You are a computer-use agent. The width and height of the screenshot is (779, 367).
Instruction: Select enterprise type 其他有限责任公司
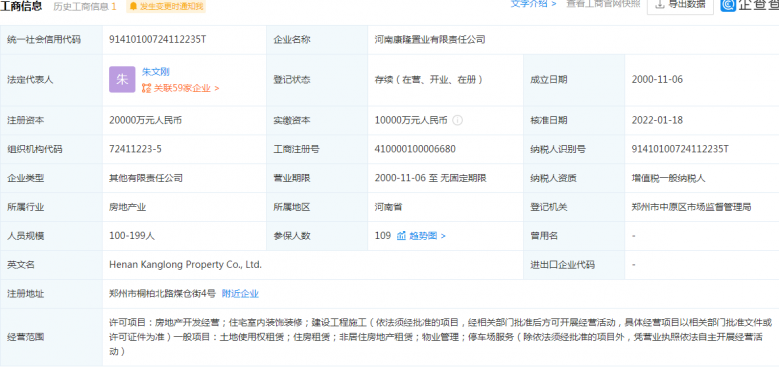tap(146, 178)
